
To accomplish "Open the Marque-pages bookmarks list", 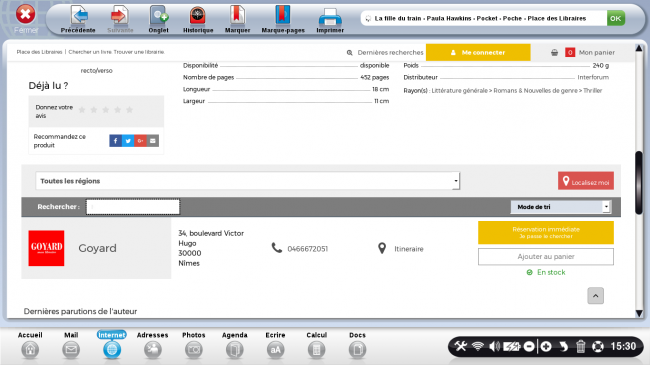I will point(283,19).
